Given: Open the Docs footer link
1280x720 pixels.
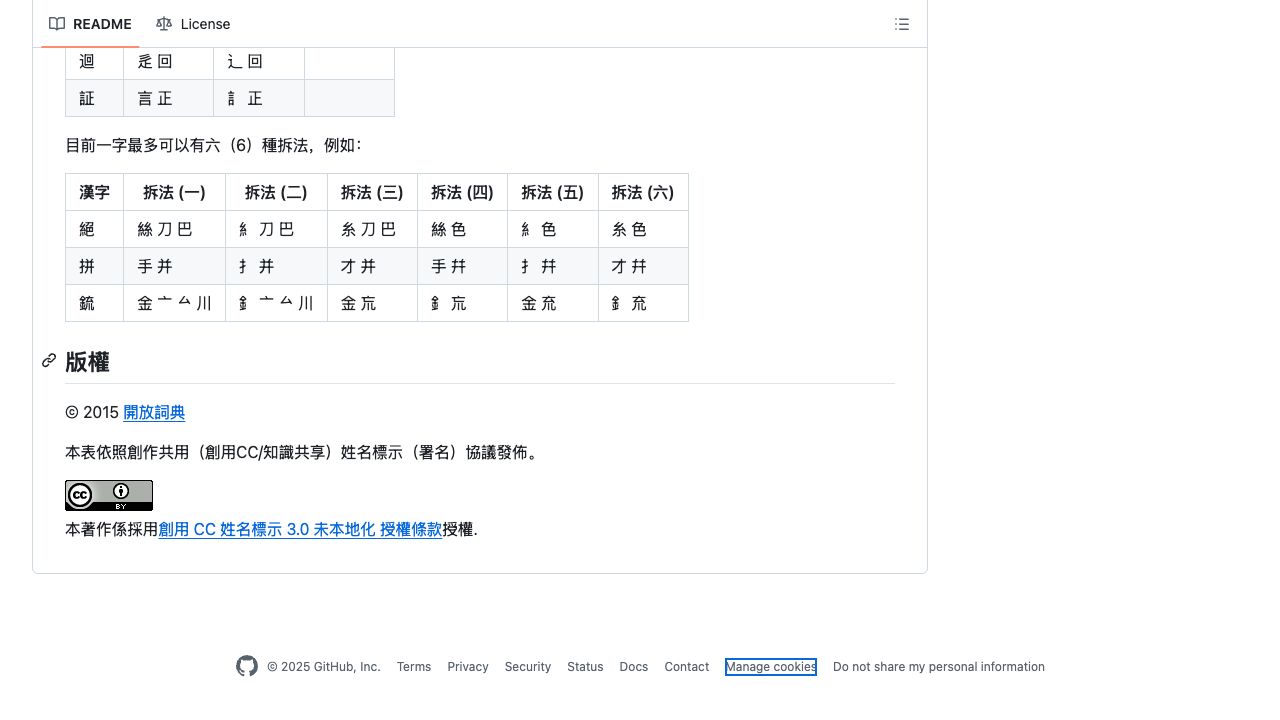Looking at the screenshot, I should point(634,667).
